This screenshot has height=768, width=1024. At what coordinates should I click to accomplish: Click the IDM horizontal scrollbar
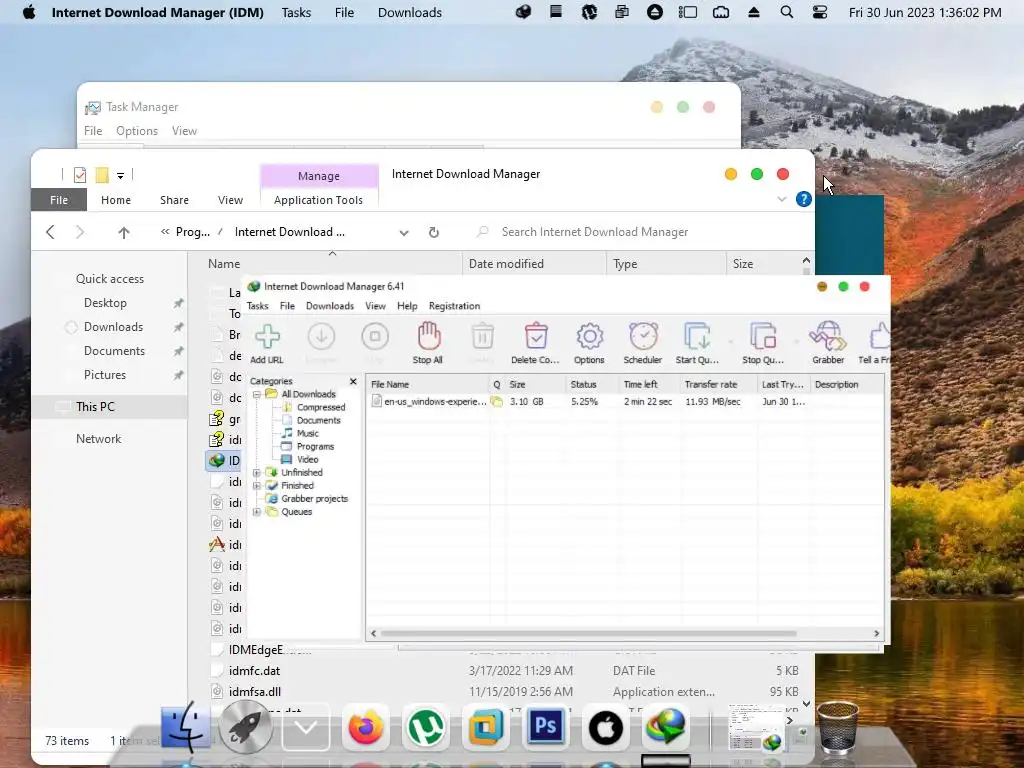point(588,633)
